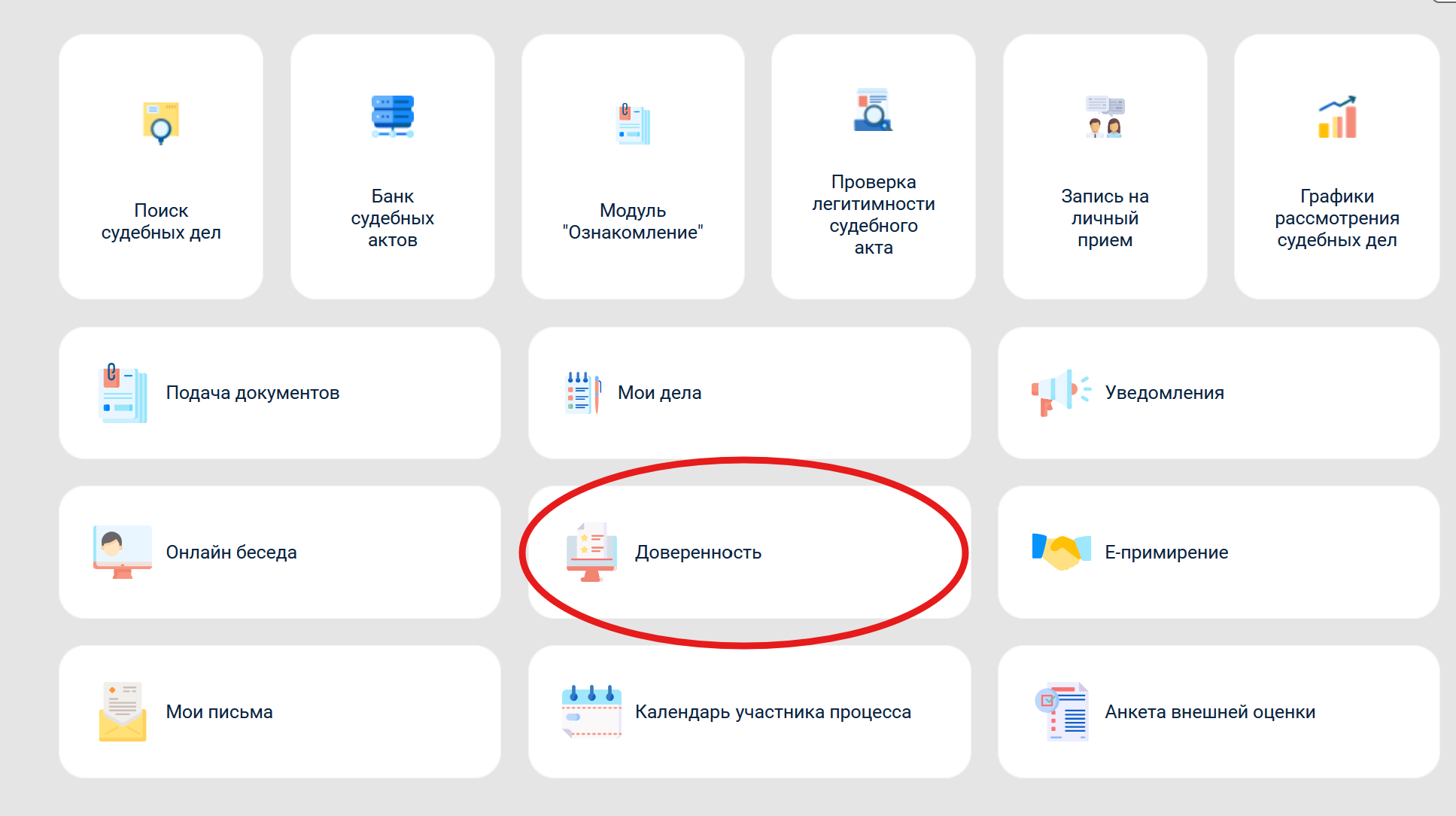Click the checklist document icon on Анкета внешней оценки
The height and width of the screenshot is (816, 1456).
click(1062, 711)
